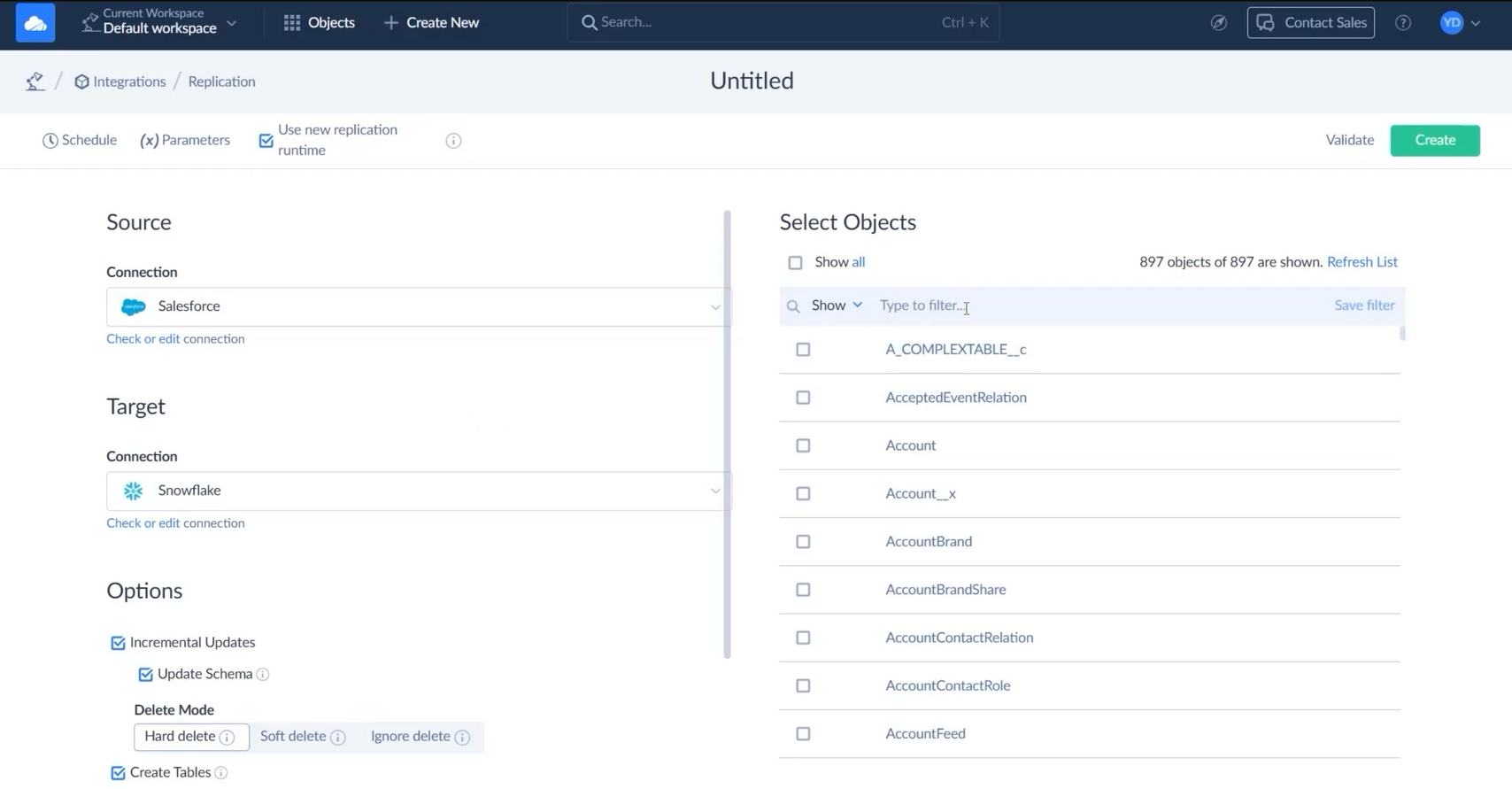Open the Schedule settings
This screenshot has height=789, width=1512.
coord(80,140)
